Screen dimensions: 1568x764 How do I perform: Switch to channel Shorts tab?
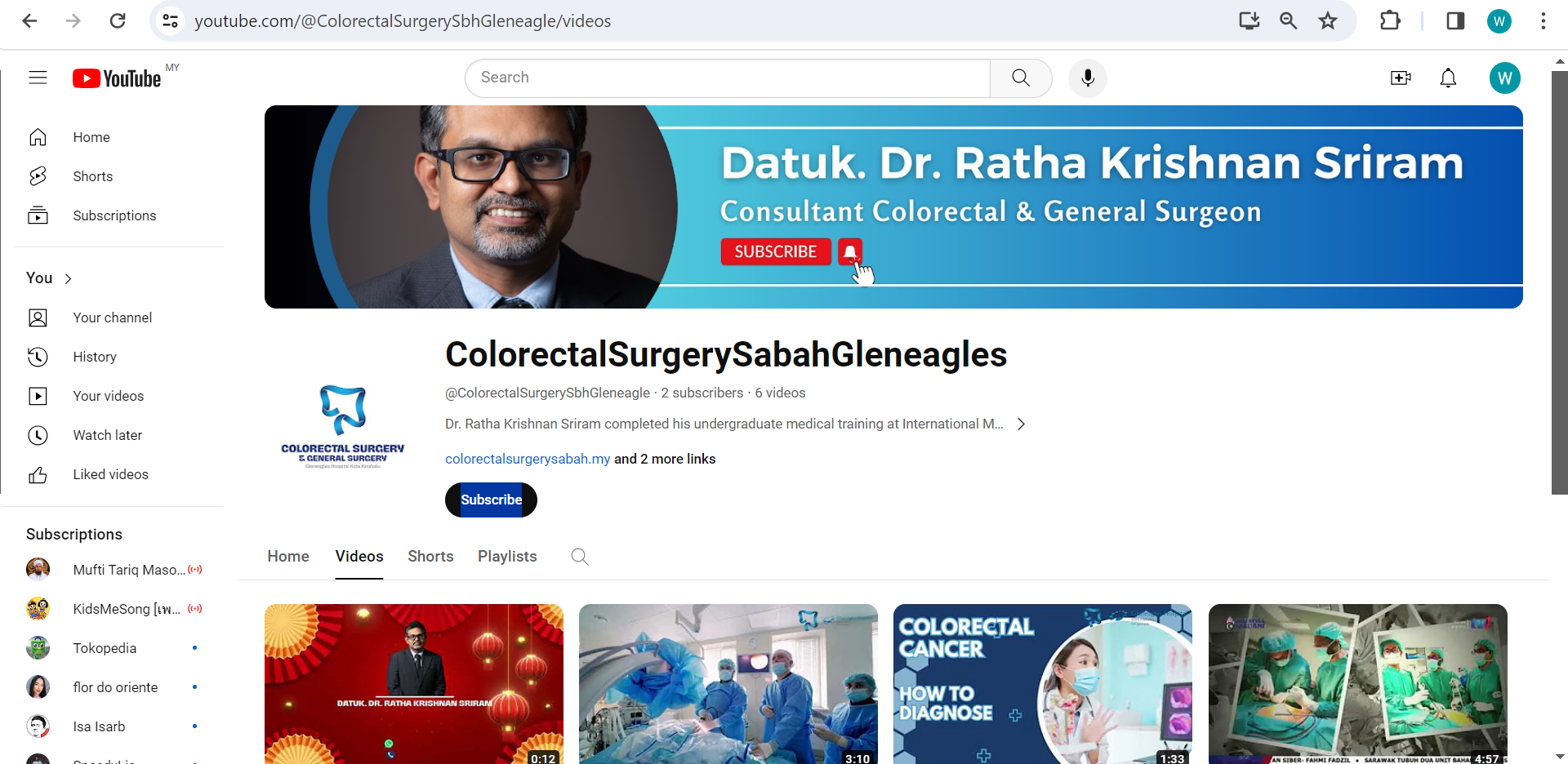click(x=430, y=556)
